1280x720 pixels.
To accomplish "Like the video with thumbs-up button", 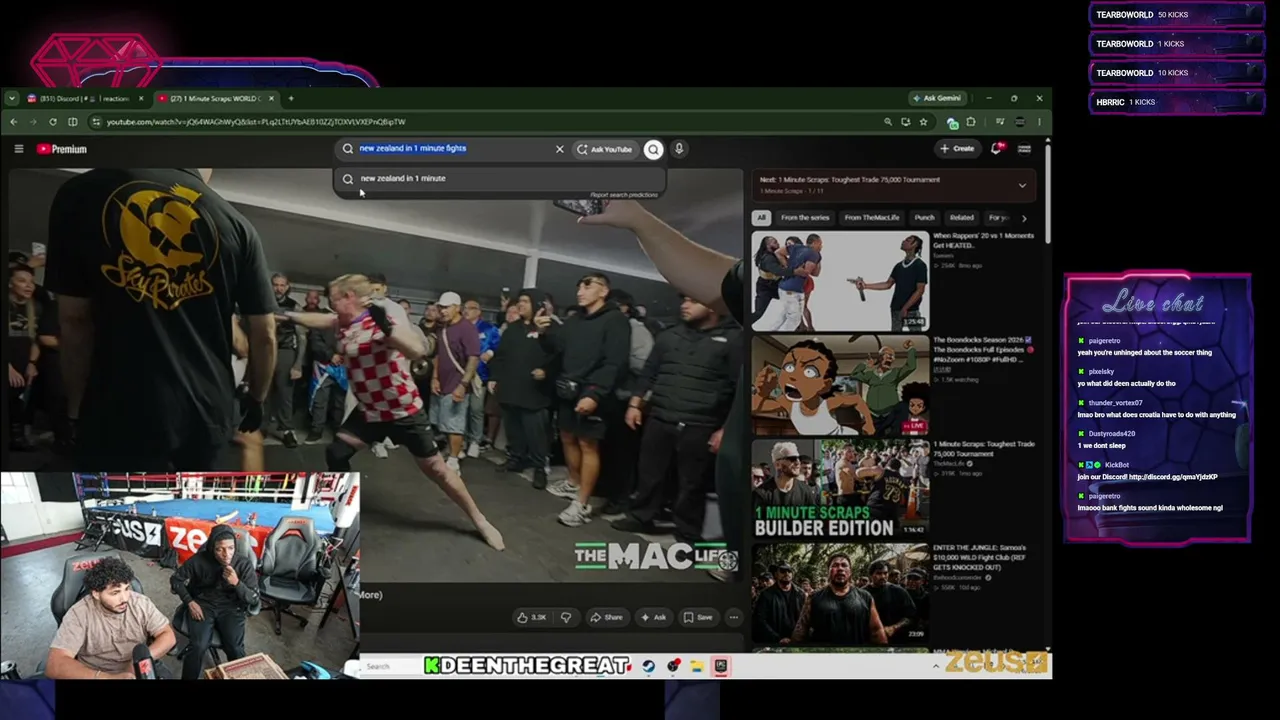I will tap(533, 617).
